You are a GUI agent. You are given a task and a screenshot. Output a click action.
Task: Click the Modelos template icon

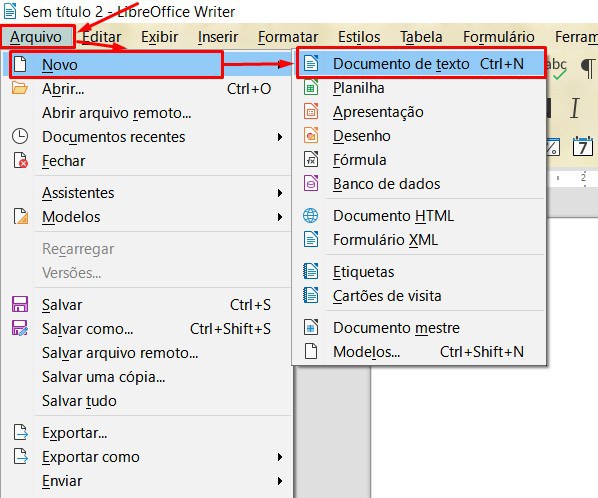tap(21, 216)
